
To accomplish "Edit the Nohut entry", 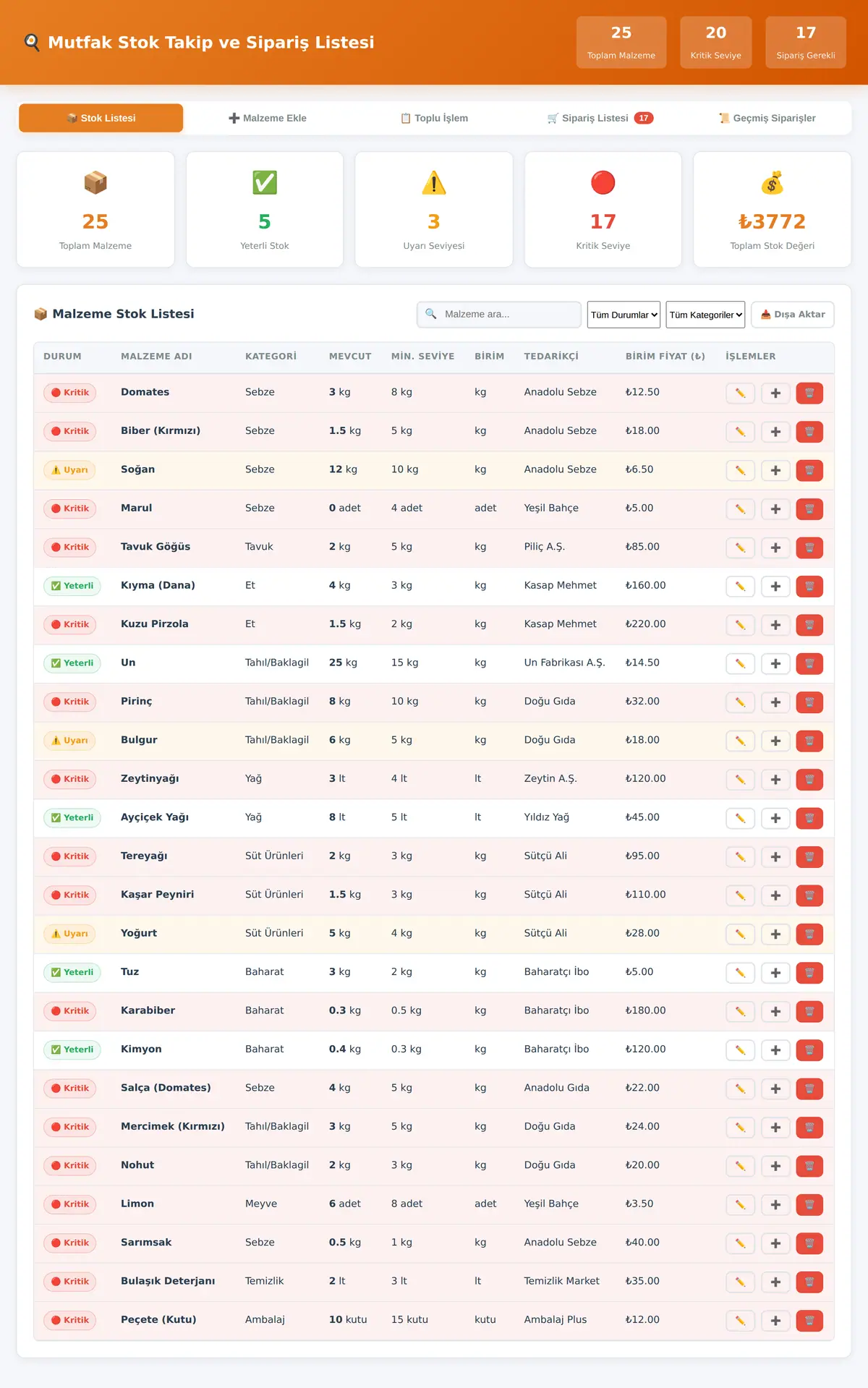I will point(740,1166).
